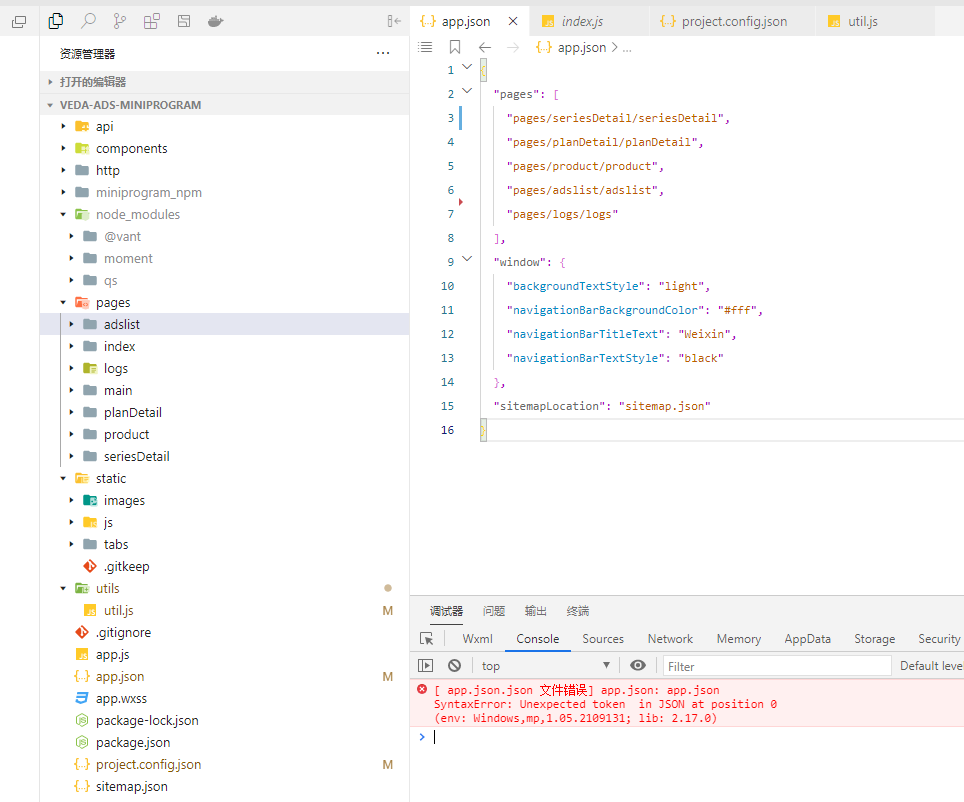The image size is (964, 802).
Task: Fold the pages array at line 2
Action: (467, 91)
